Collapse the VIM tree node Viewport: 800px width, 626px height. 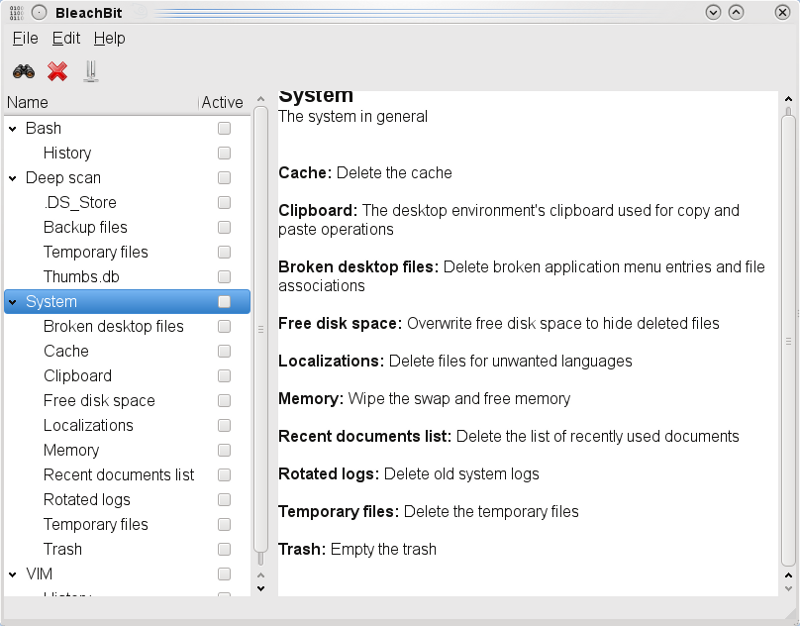pyautogui.click(x=13, y=574)
